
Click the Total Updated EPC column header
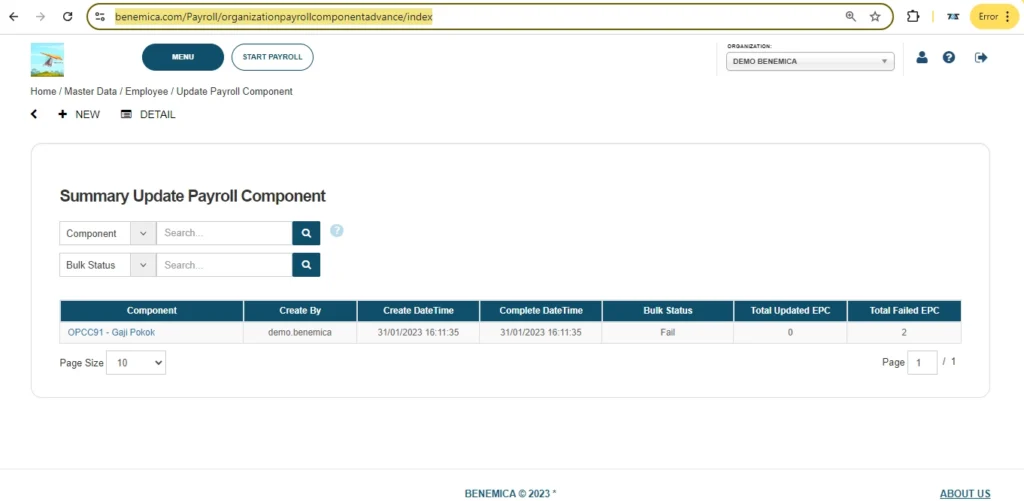coord(790,311)
